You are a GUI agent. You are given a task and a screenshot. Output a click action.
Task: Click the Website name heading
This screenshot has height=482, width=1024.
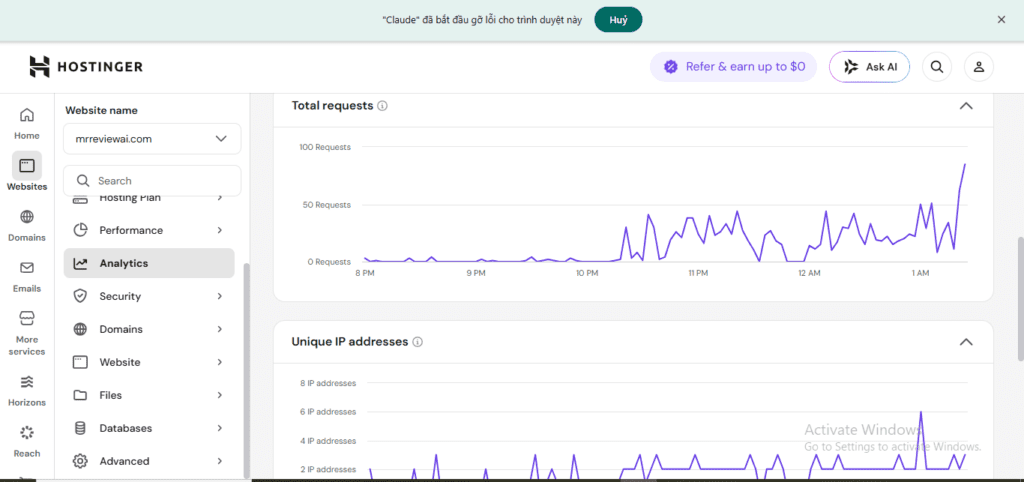pyautogui.click(x=101, y=110)
